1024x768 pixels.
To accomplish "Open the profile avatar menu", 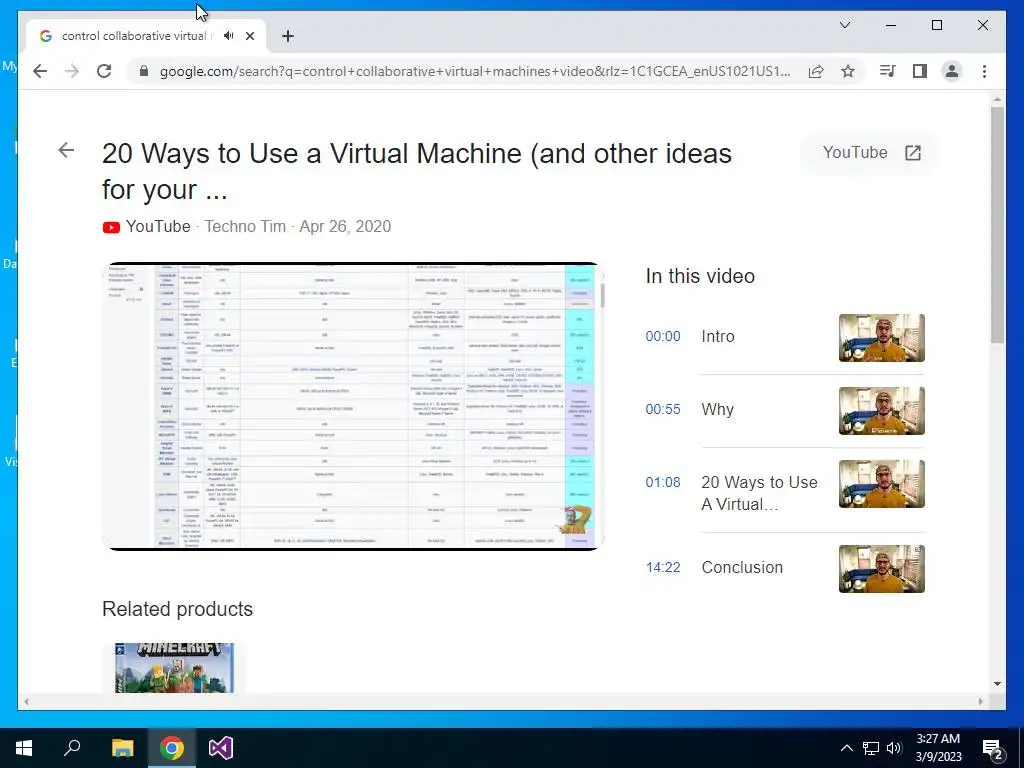I will 952,71.
